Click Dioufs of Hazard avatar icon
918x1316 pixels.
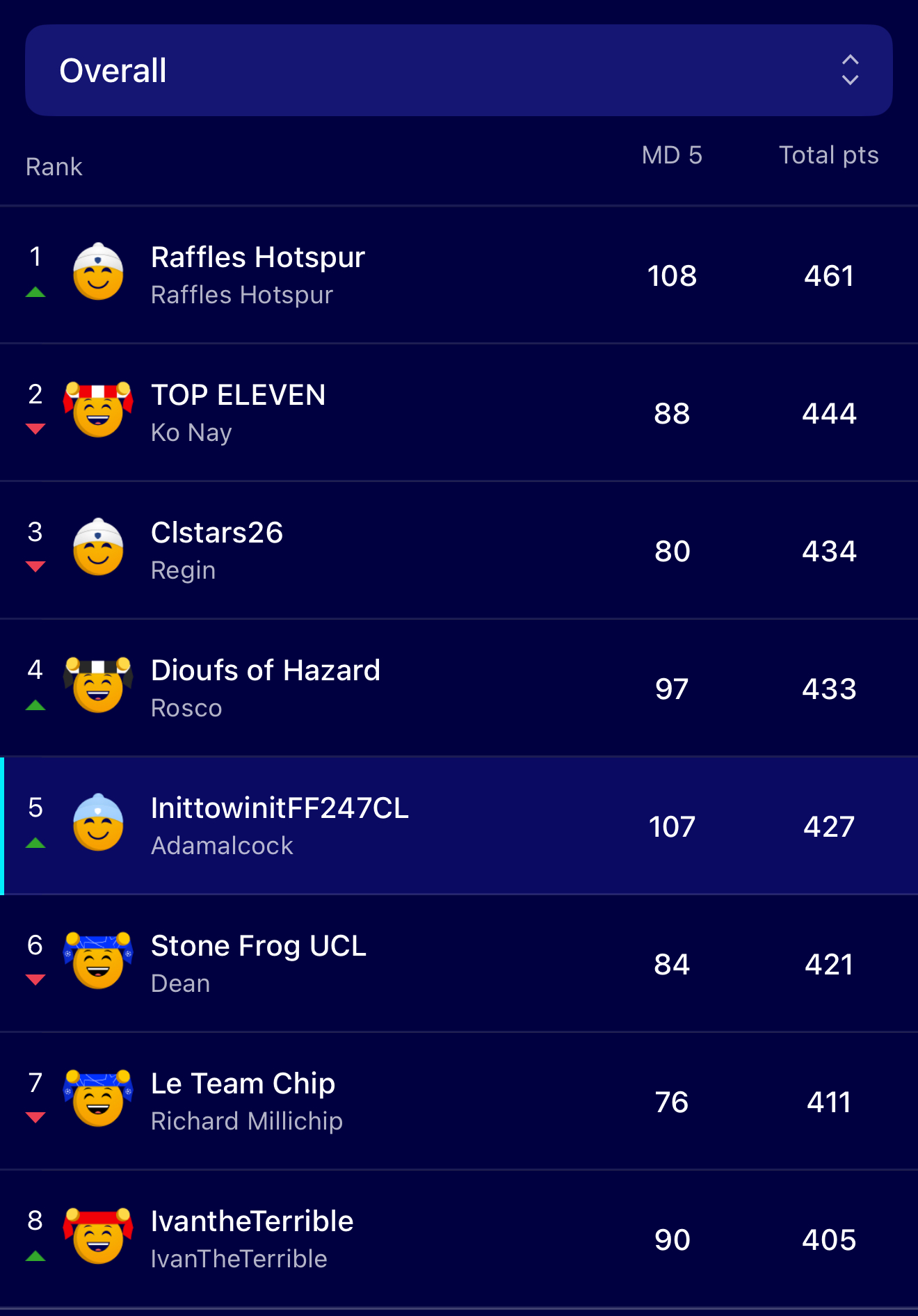(98, 685)
